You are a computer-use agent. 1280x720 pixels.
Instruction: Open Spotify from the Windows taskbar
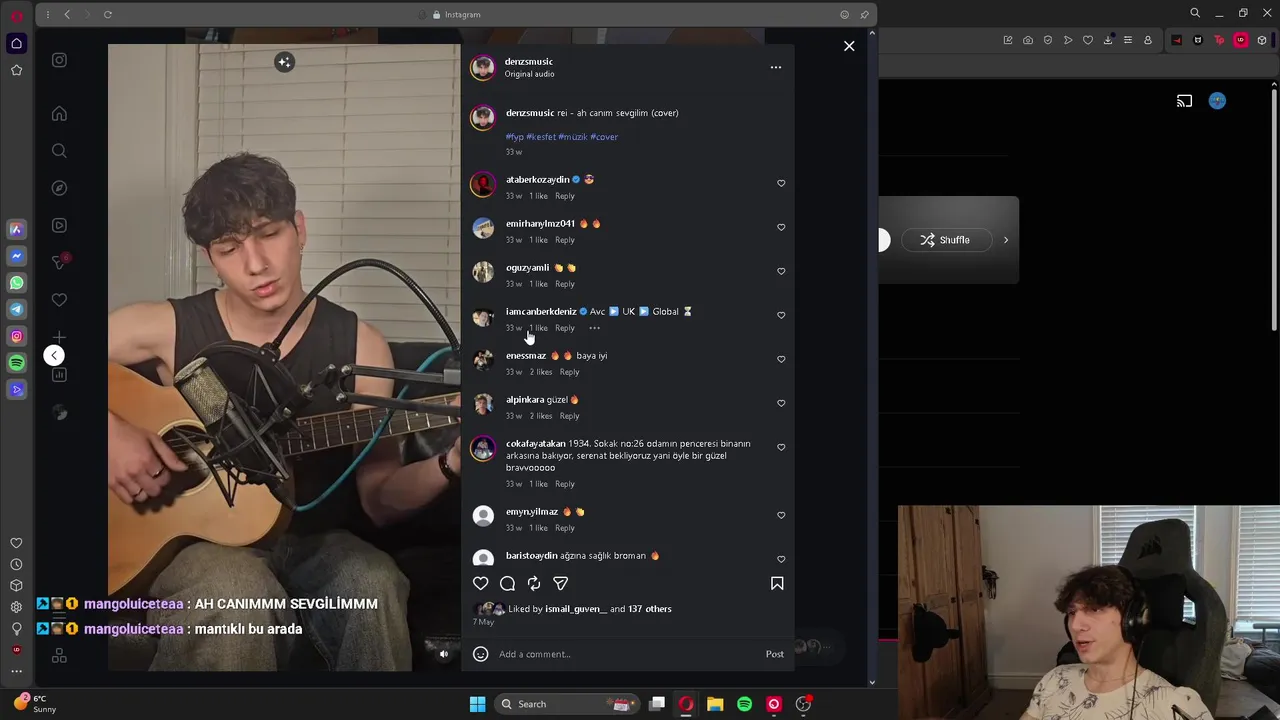click(744, 704)
